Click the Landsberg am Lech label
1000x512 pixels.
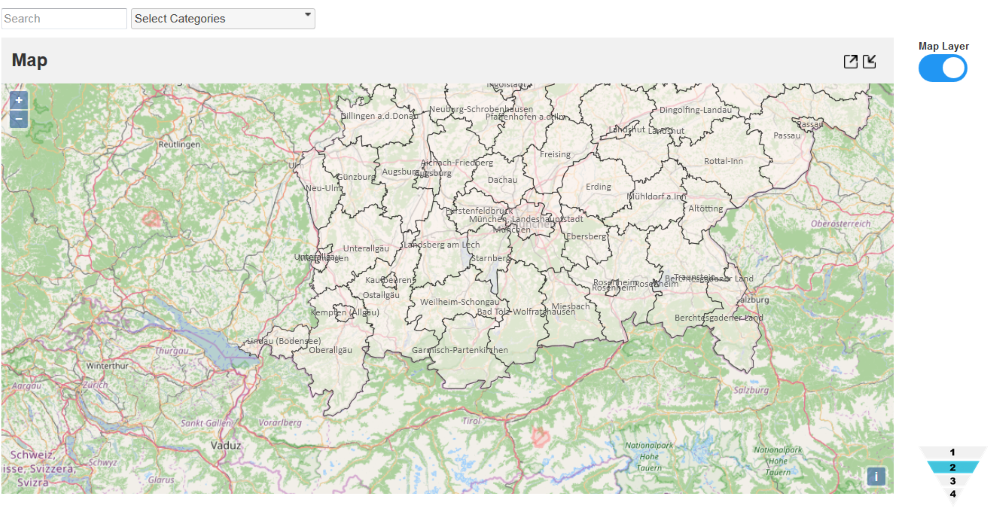click(442, 245)
